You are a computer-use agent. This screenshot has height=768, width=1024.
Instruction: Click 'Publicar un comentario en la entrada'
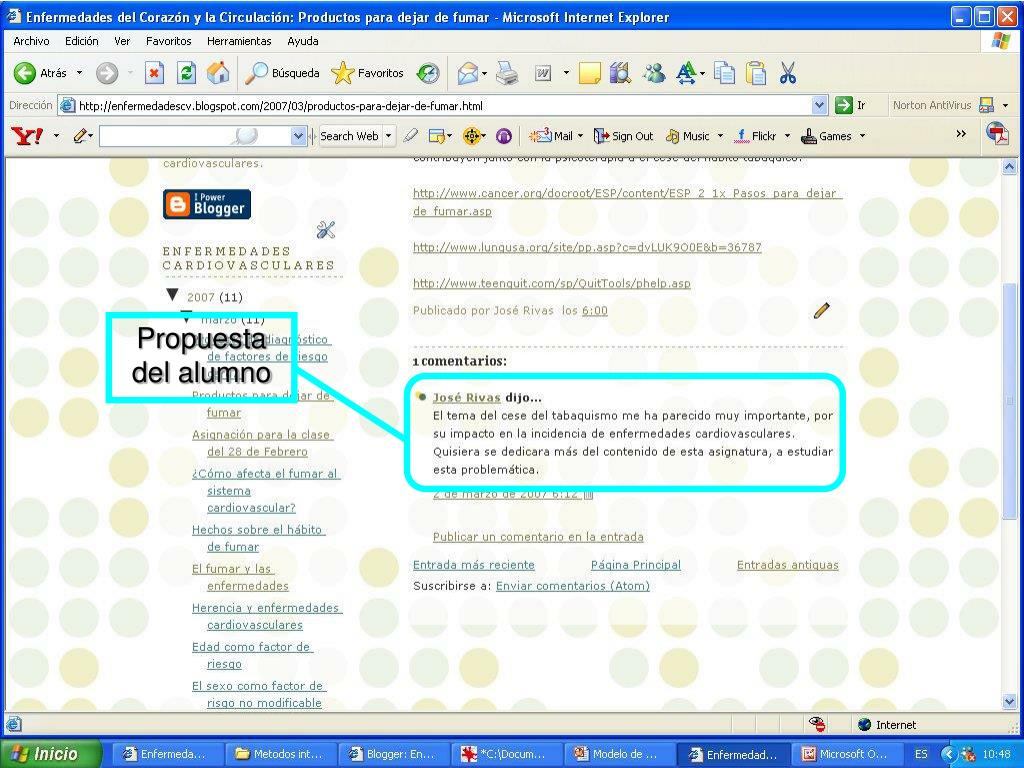point(538,537)
